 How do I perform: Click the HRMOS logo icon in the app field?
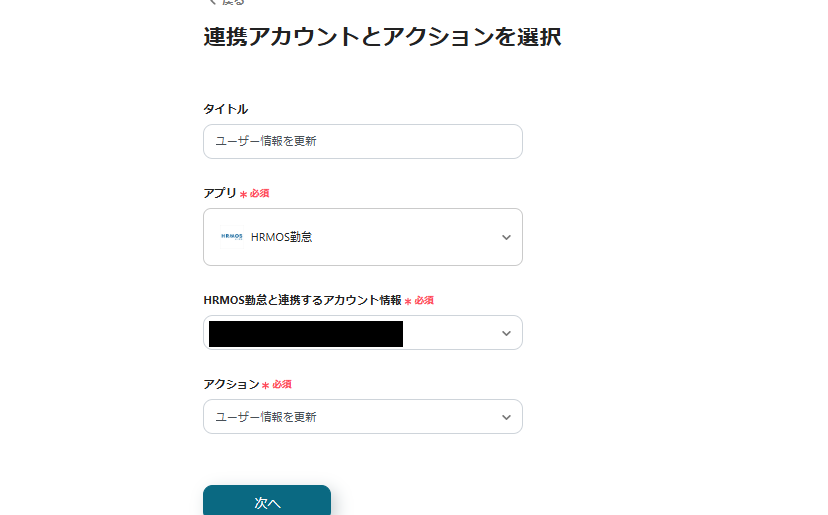pyautogui.click(x=231, y=237)
